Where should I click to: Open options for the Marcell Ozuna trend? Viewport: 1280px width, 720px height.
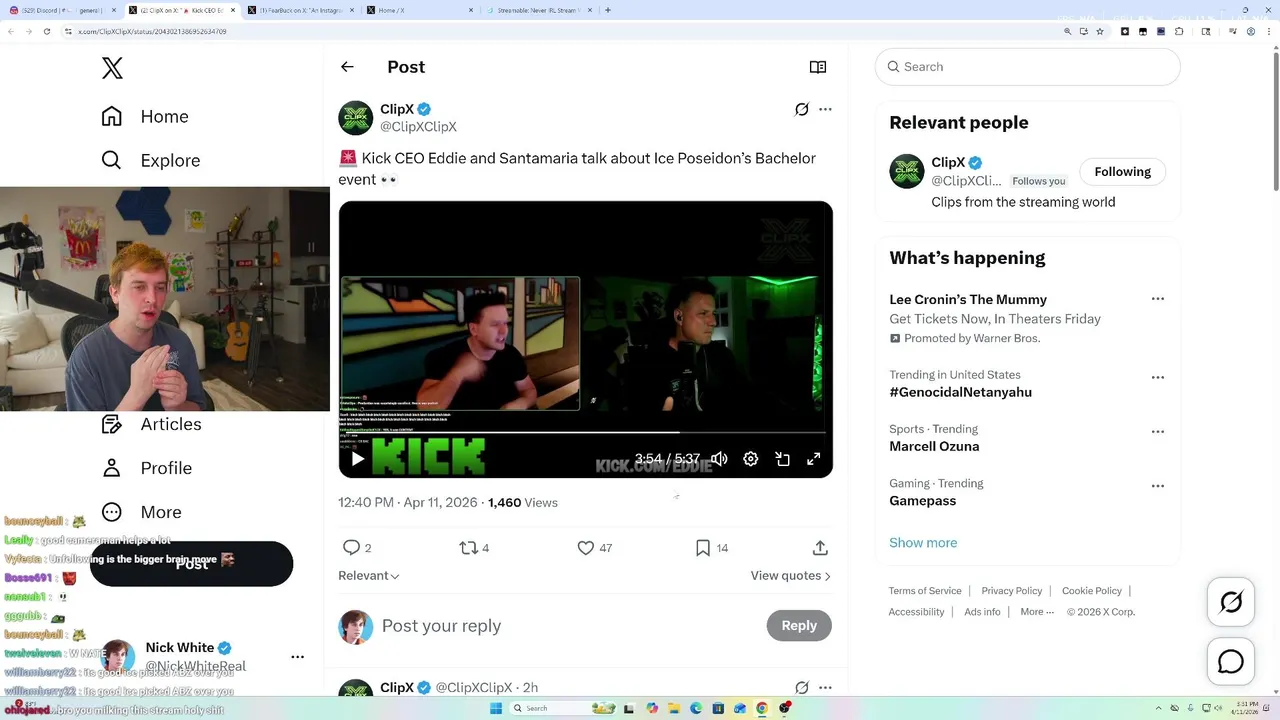1157,432
